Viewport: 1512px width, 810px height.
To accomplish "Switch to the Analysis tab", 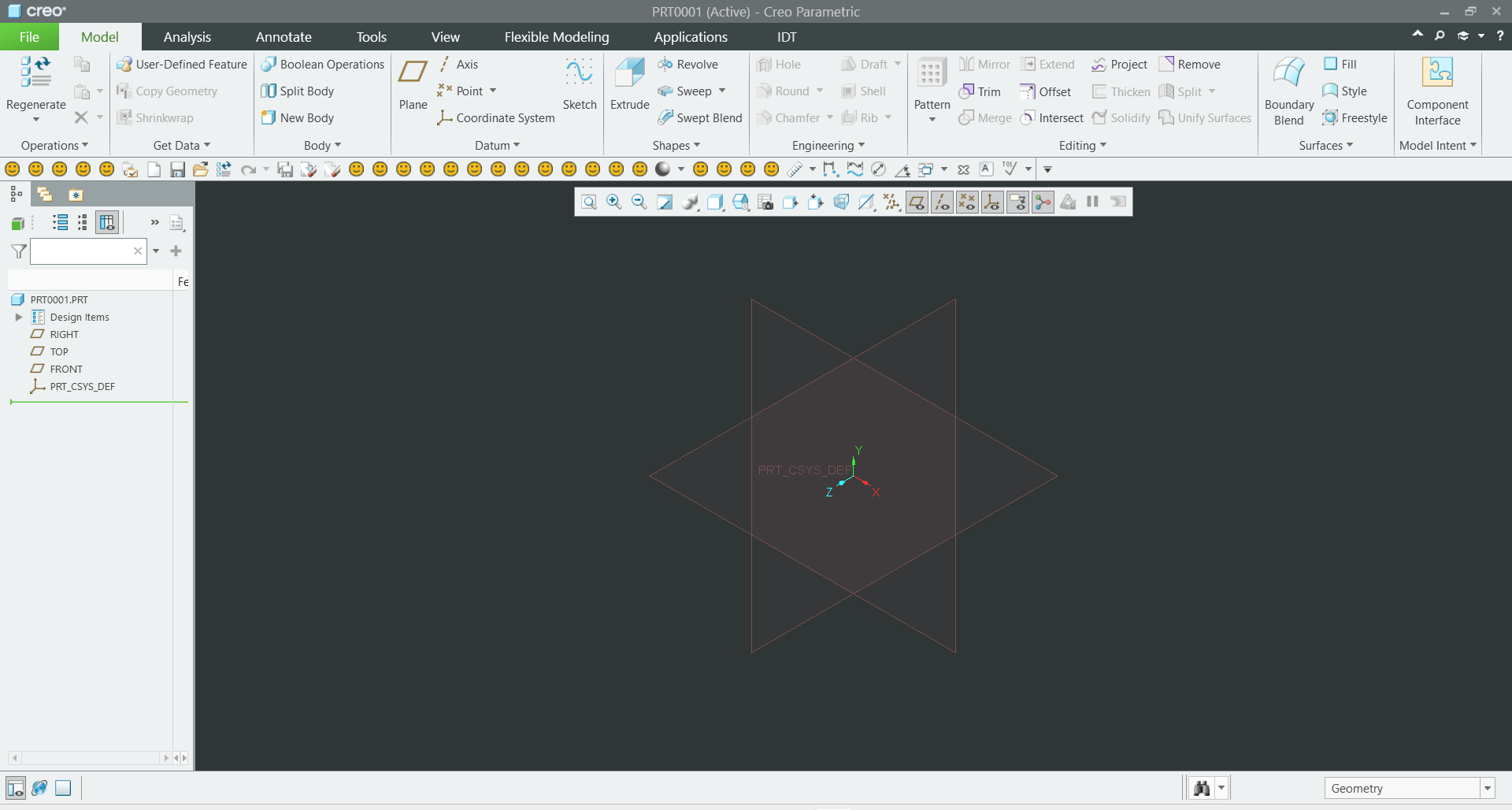I will coord(187,37).
